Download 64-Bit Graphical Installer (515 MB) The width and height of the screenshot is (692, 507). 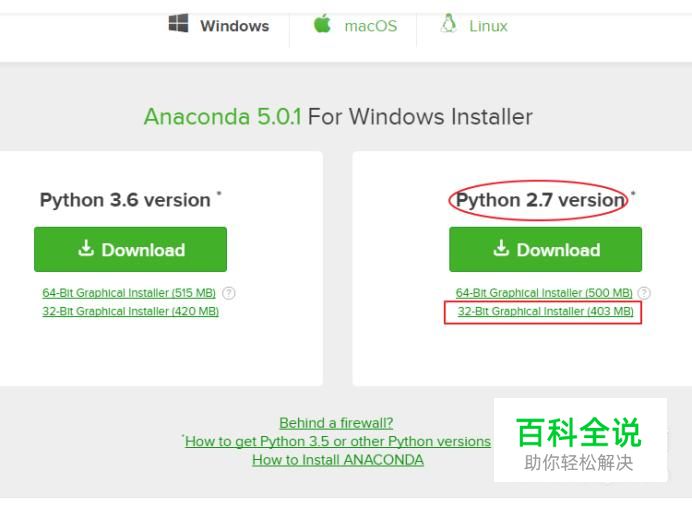pyautogui.click(x=129, y=293)
